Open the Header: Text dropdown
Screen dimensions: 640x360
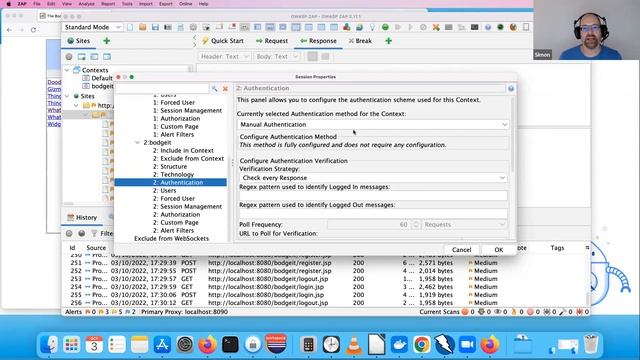pyautogui.click(x=224, y=56)
